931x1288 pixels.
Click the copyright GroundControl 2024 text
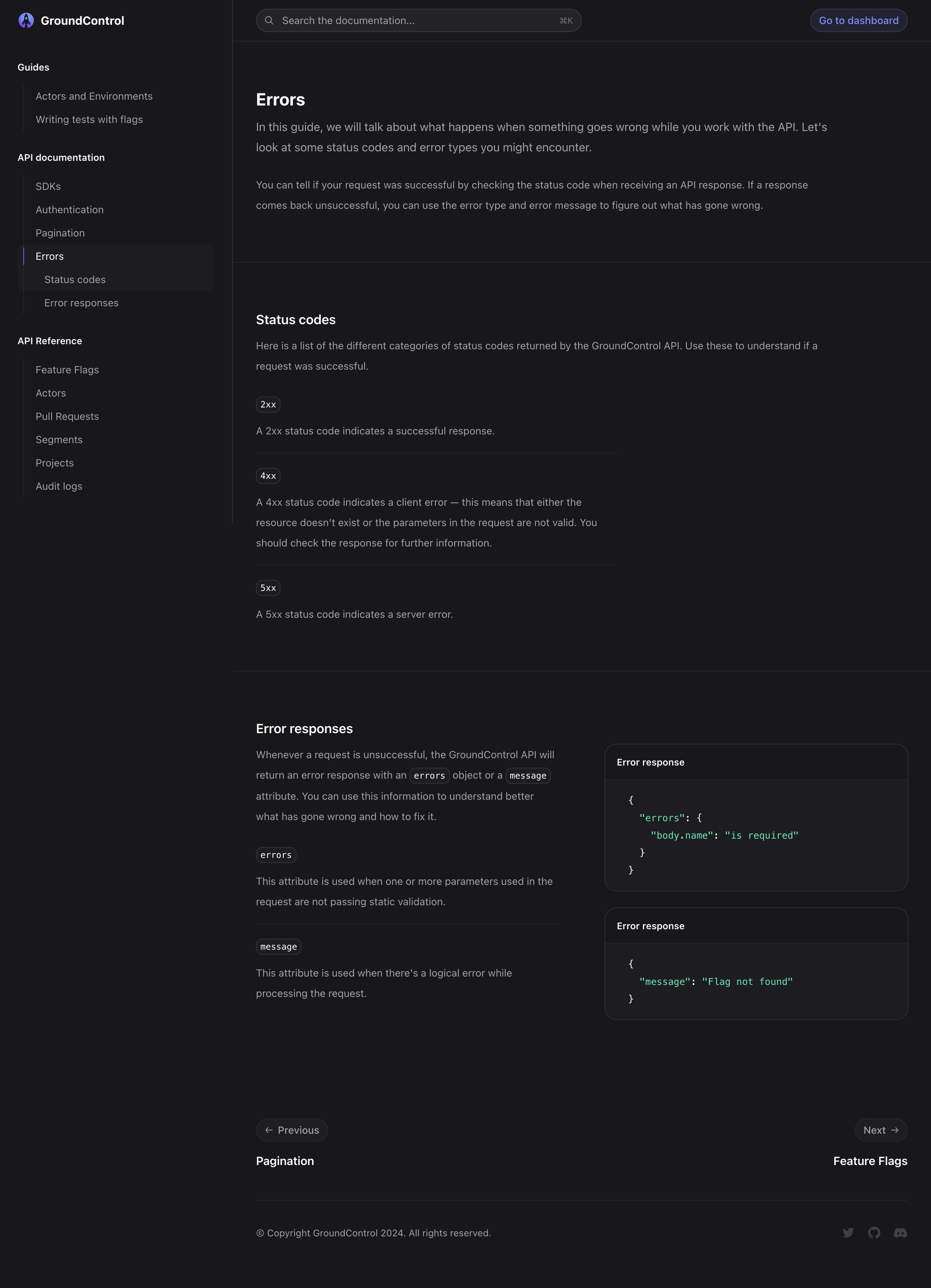pos(373,1233)
